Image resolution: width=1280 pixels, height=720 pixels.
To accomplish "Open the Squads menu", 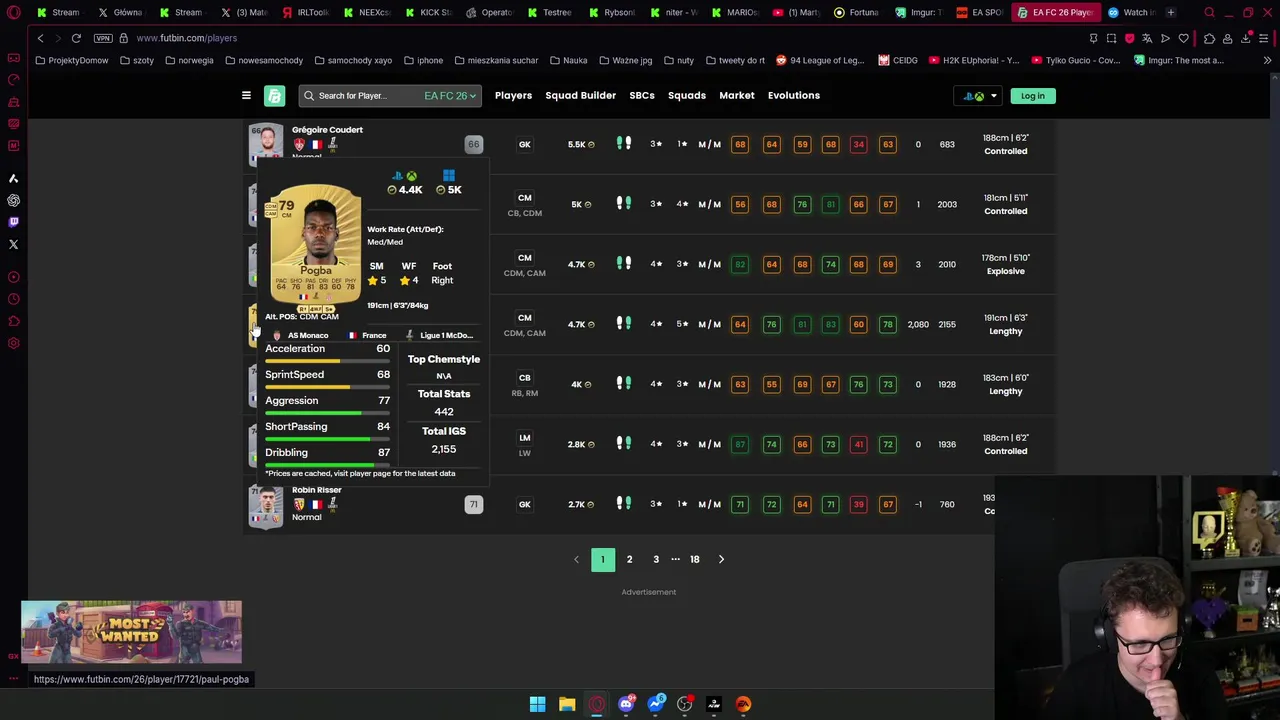I will tap(687, 96).
